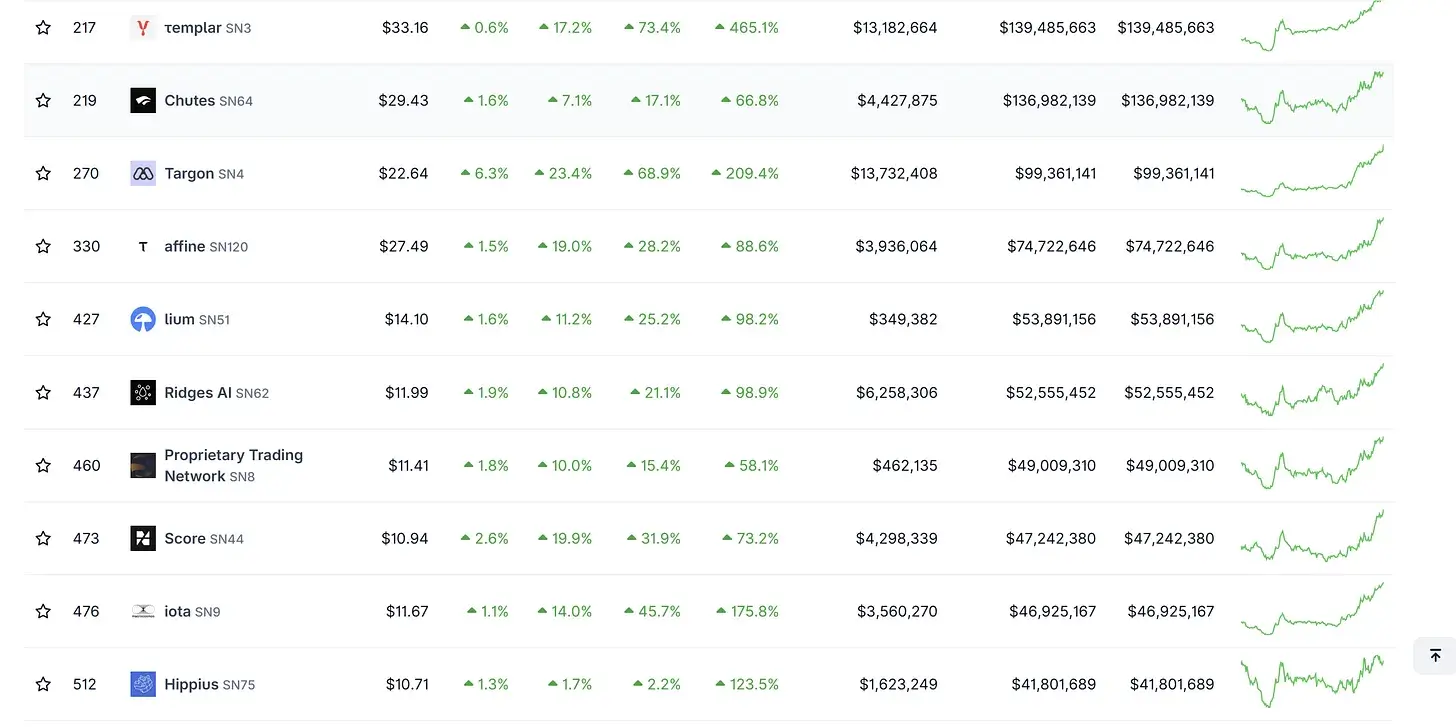Click the lium SN51 umbrella icon
This screenshot has width=1456, height=727.
[x=143, y=320]
